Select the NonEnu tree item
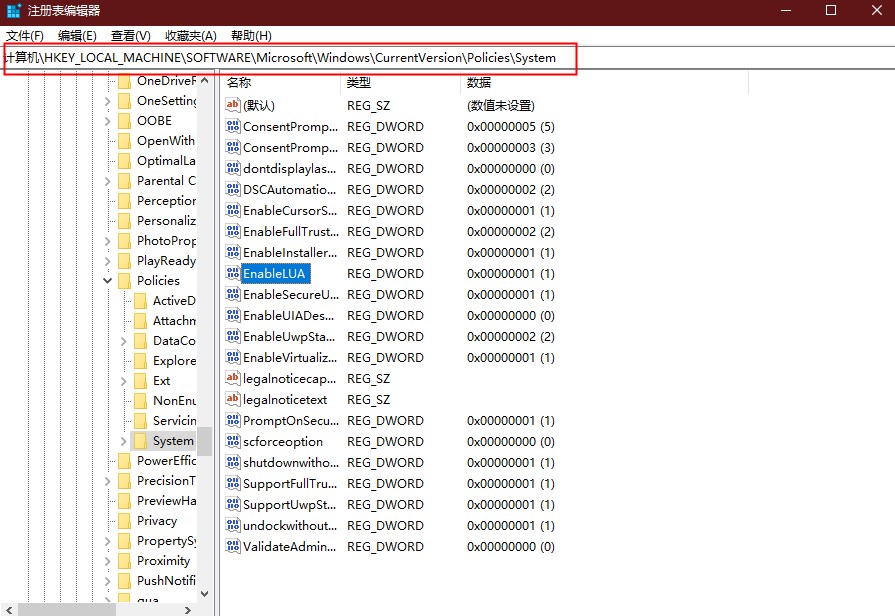 [x=174, y=401]
